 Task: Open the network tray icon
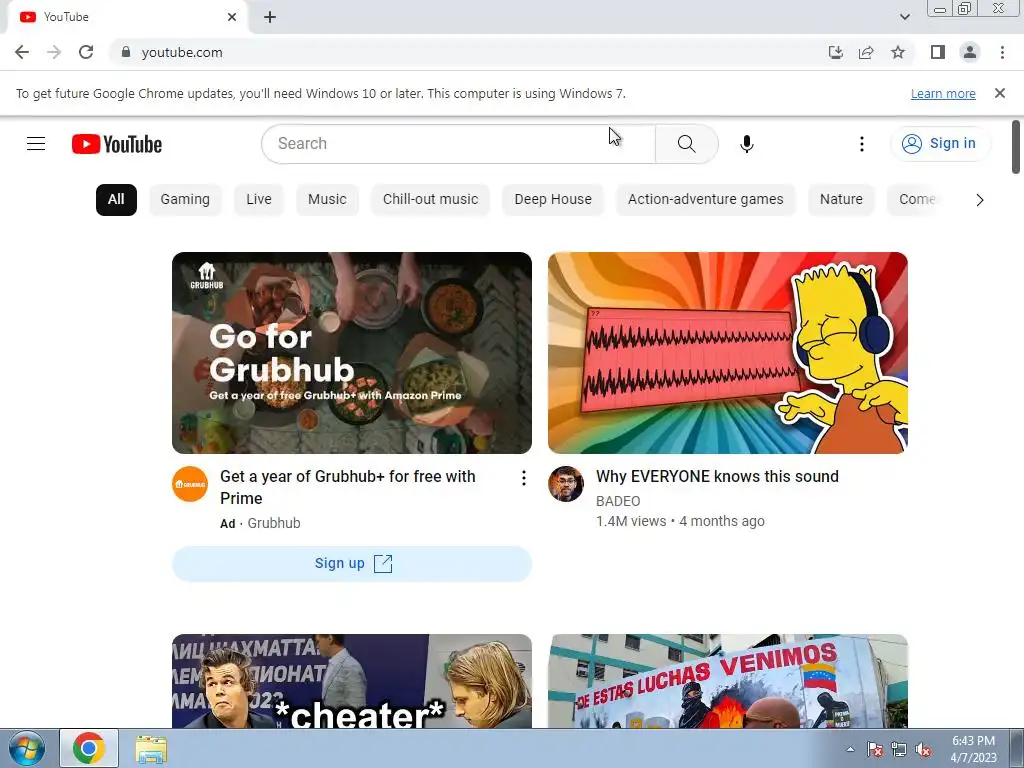point(899,749)
